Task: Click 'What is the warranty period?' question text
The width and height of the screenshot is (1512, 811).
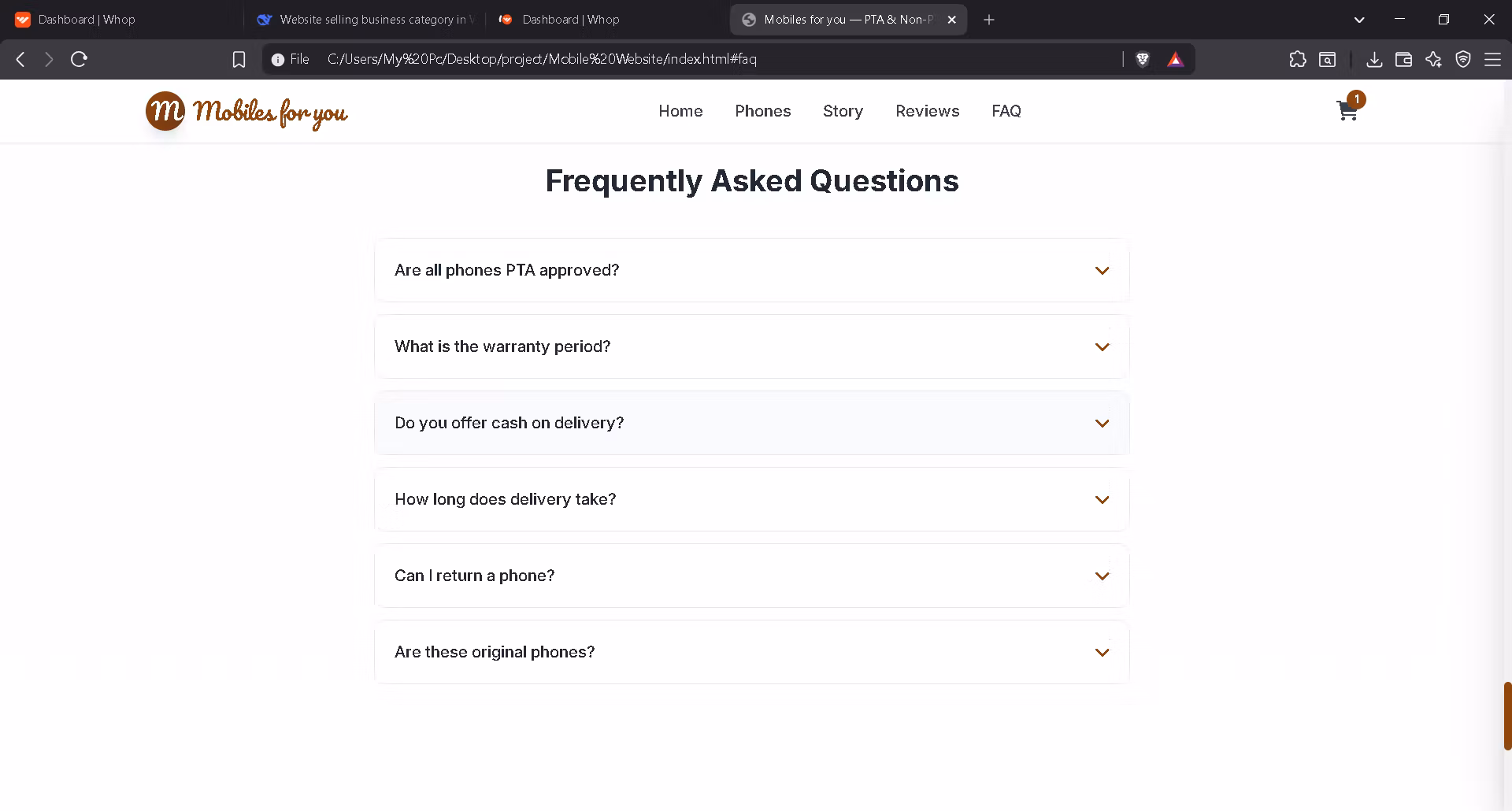Action: (502, 346)
